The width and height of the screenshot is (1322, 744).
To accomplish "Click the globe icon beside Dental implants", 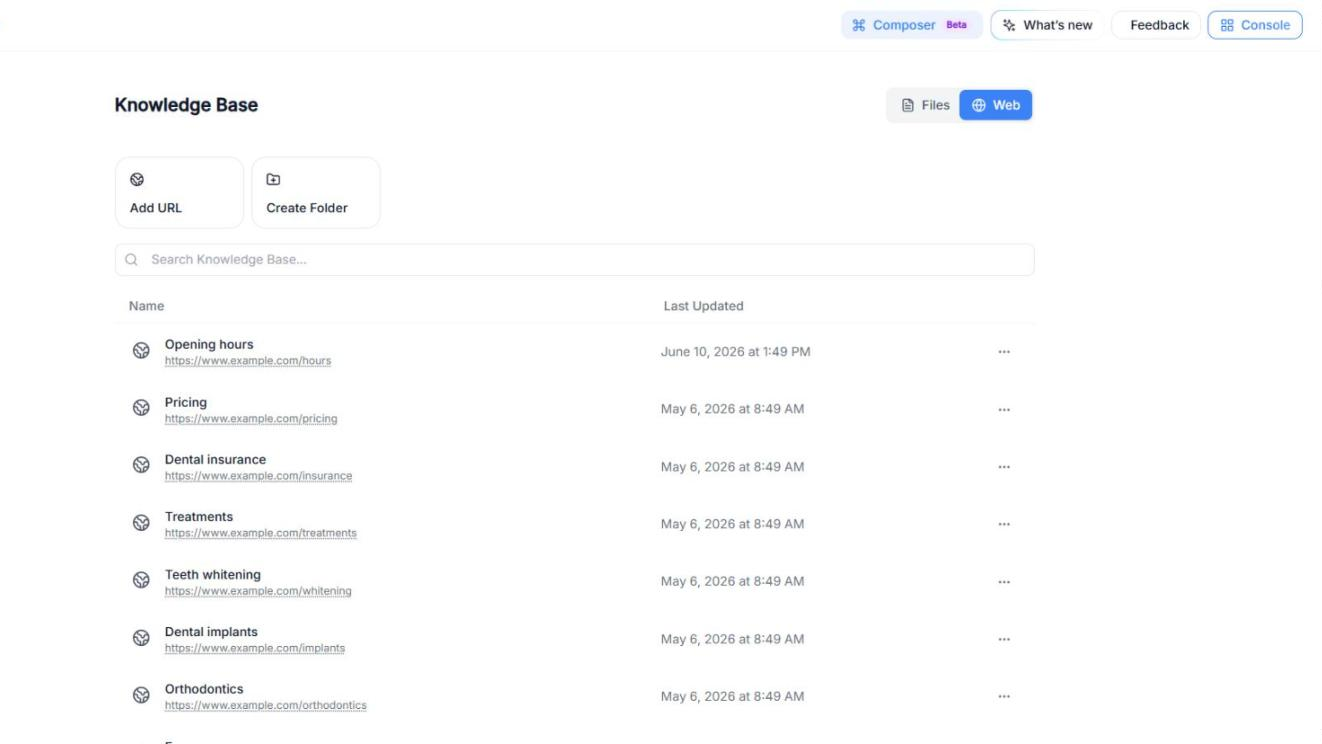I will click(141, 639).
